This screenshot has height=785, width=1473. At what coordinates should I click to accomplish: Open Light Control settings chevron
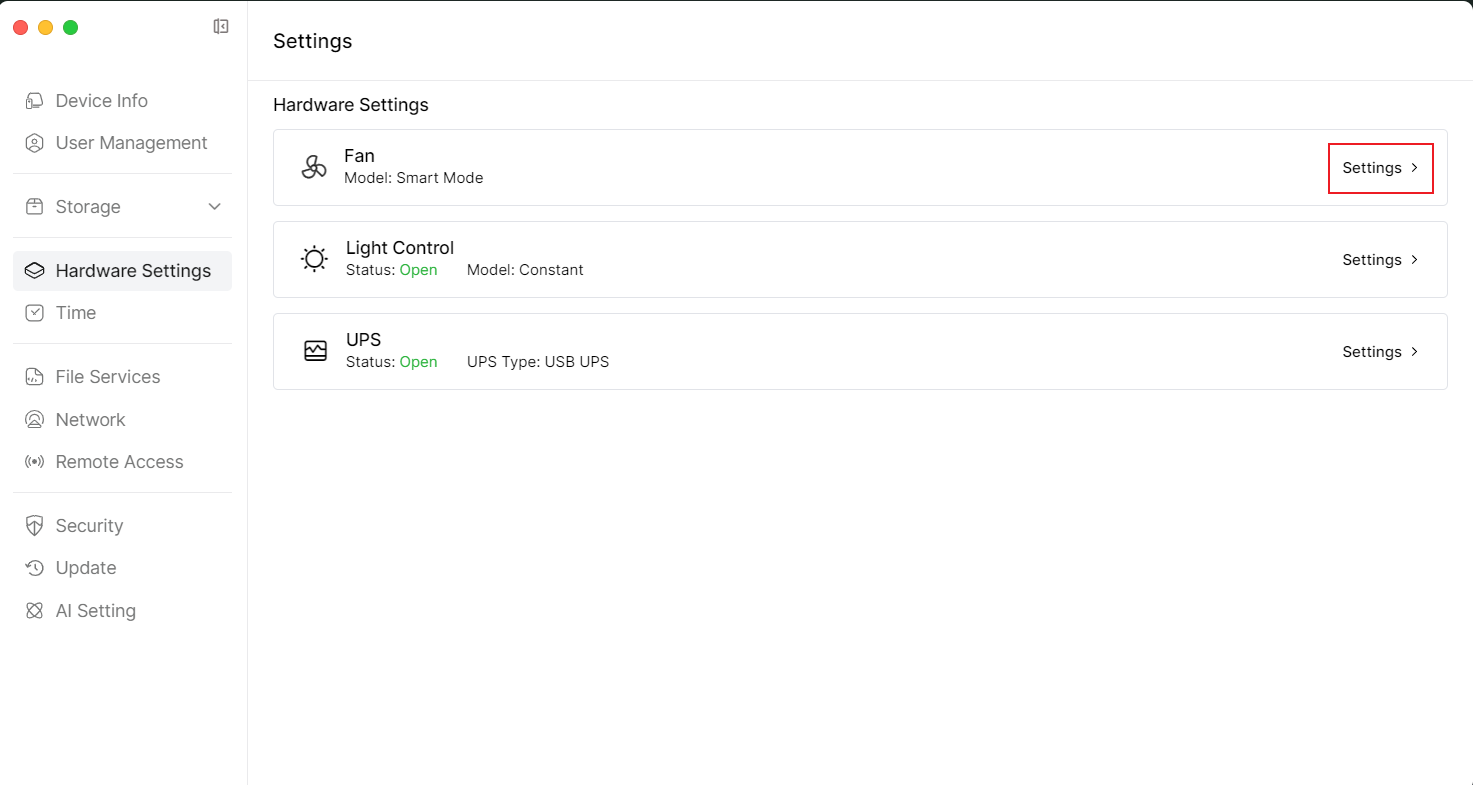click(x=1414, y=260)
